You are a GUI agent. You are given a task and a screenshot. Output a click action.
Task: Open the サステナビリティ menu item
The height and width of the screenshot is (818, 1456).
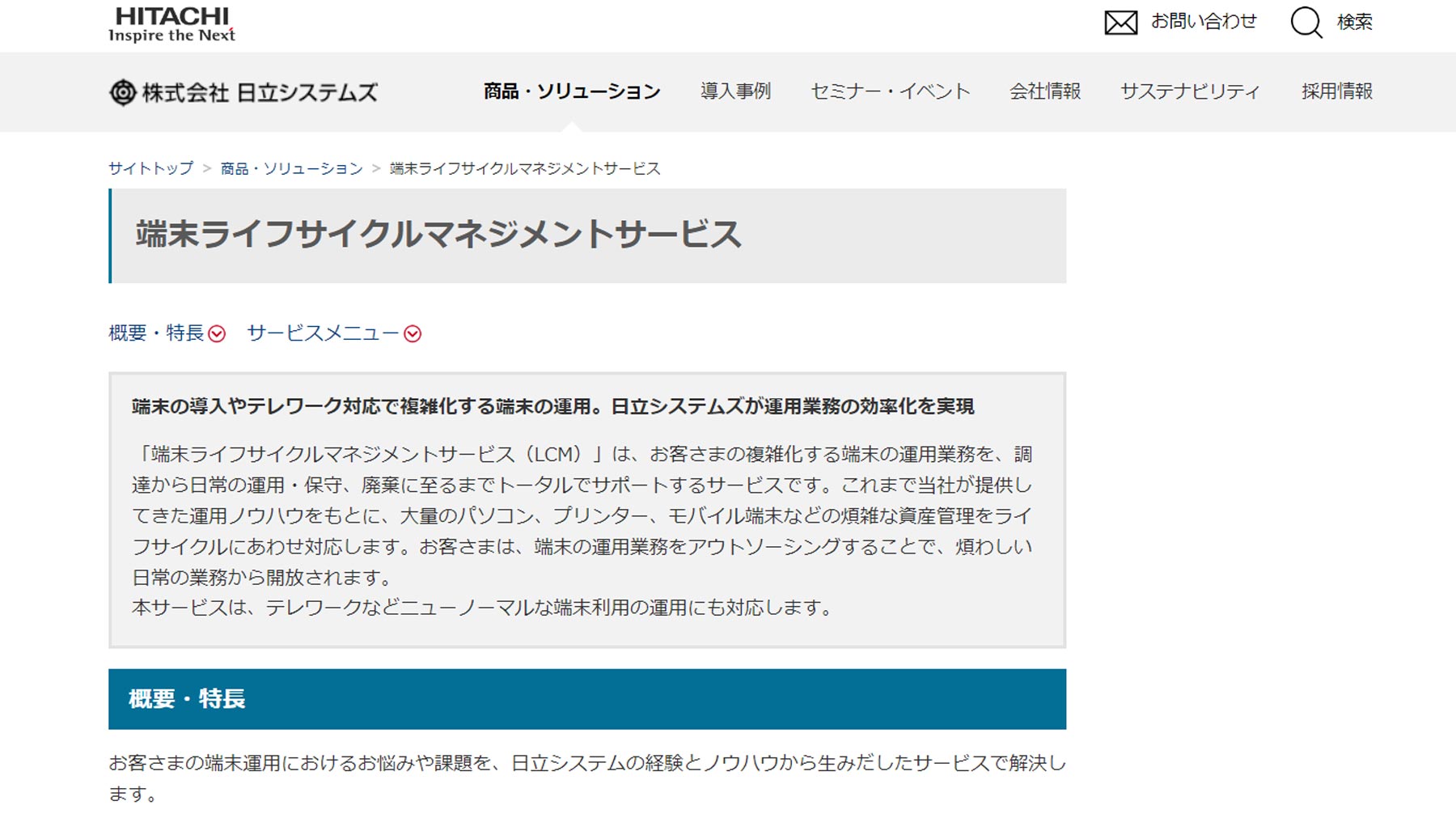point(1190,91)
